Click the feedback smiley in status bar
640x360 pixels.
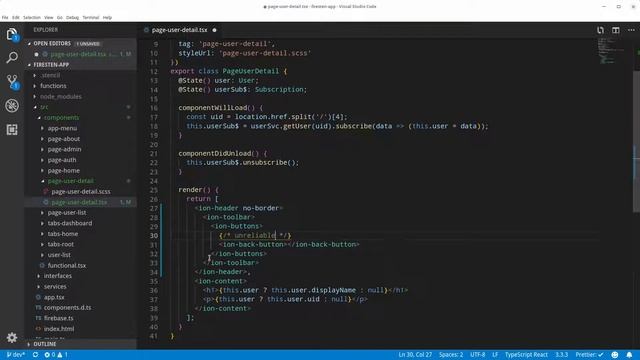point(615,355)
